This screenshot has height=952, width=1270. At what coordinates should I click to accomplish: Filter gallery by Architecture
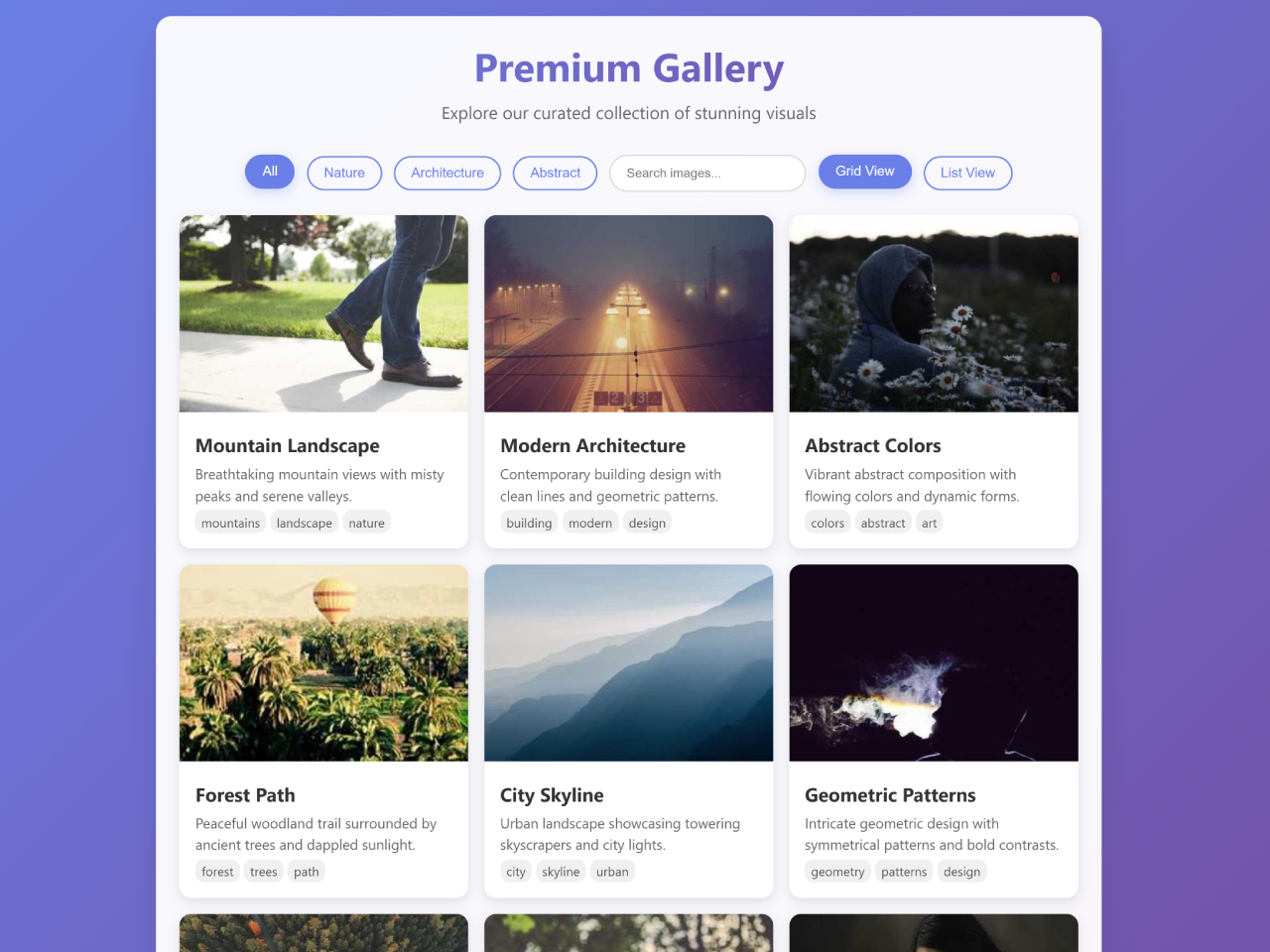click(447, 173)
